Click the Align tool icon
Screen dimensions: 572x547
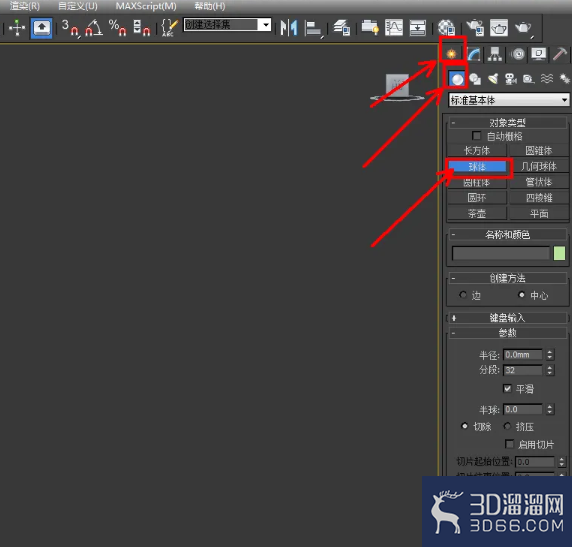pos(313,28)
